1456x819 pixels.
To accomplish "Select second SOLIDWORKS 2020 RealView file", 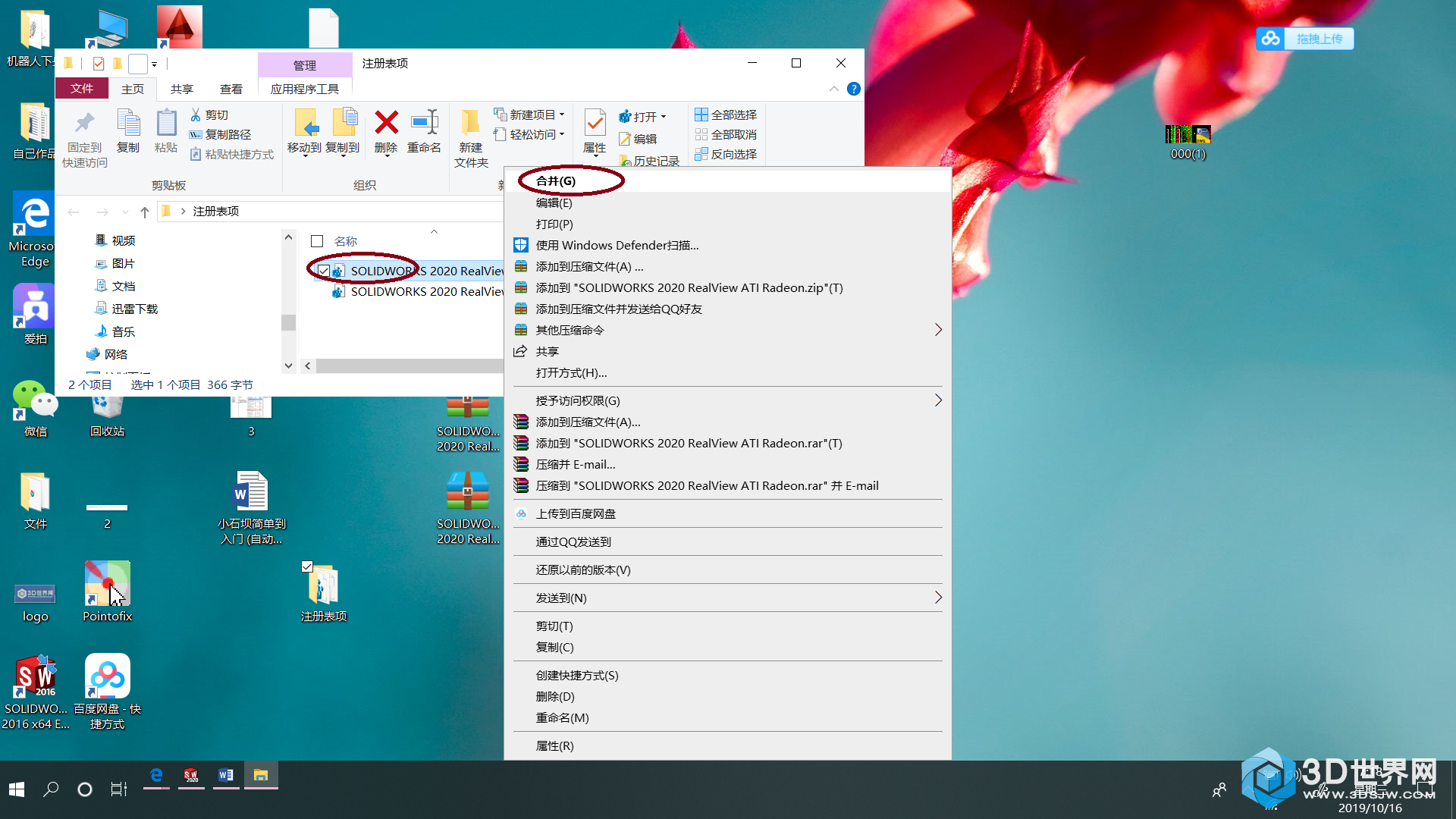I will coord(418,291).
